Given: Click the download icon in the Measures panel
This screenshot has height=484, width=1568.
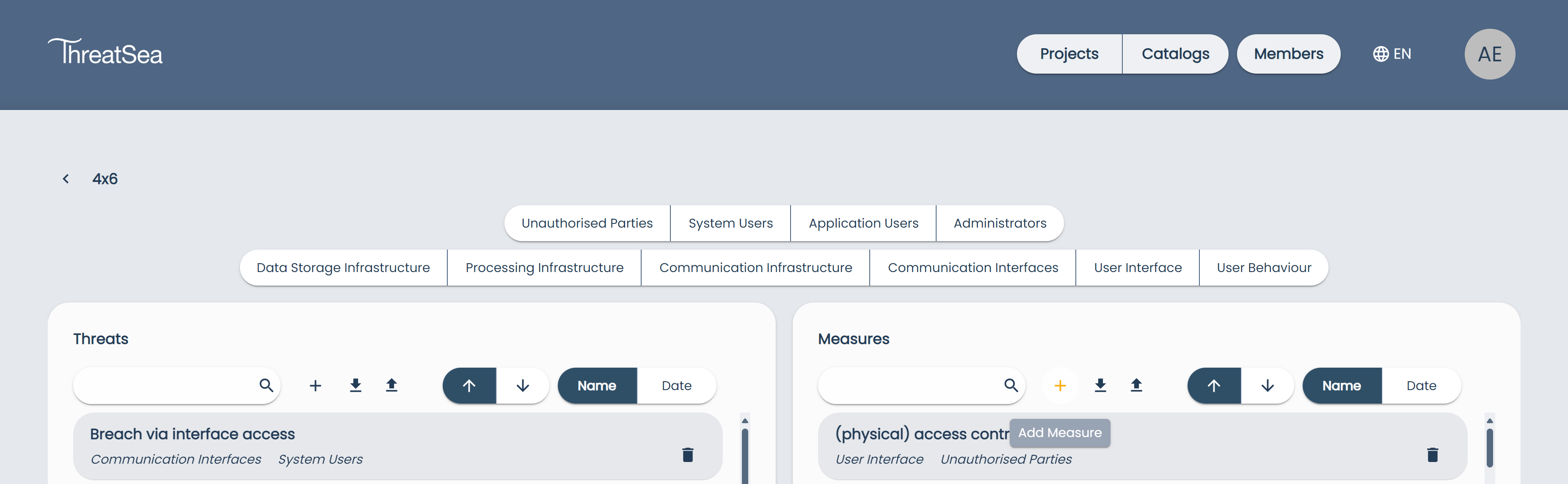Looking at the screenshot, I should point(1100,385).
